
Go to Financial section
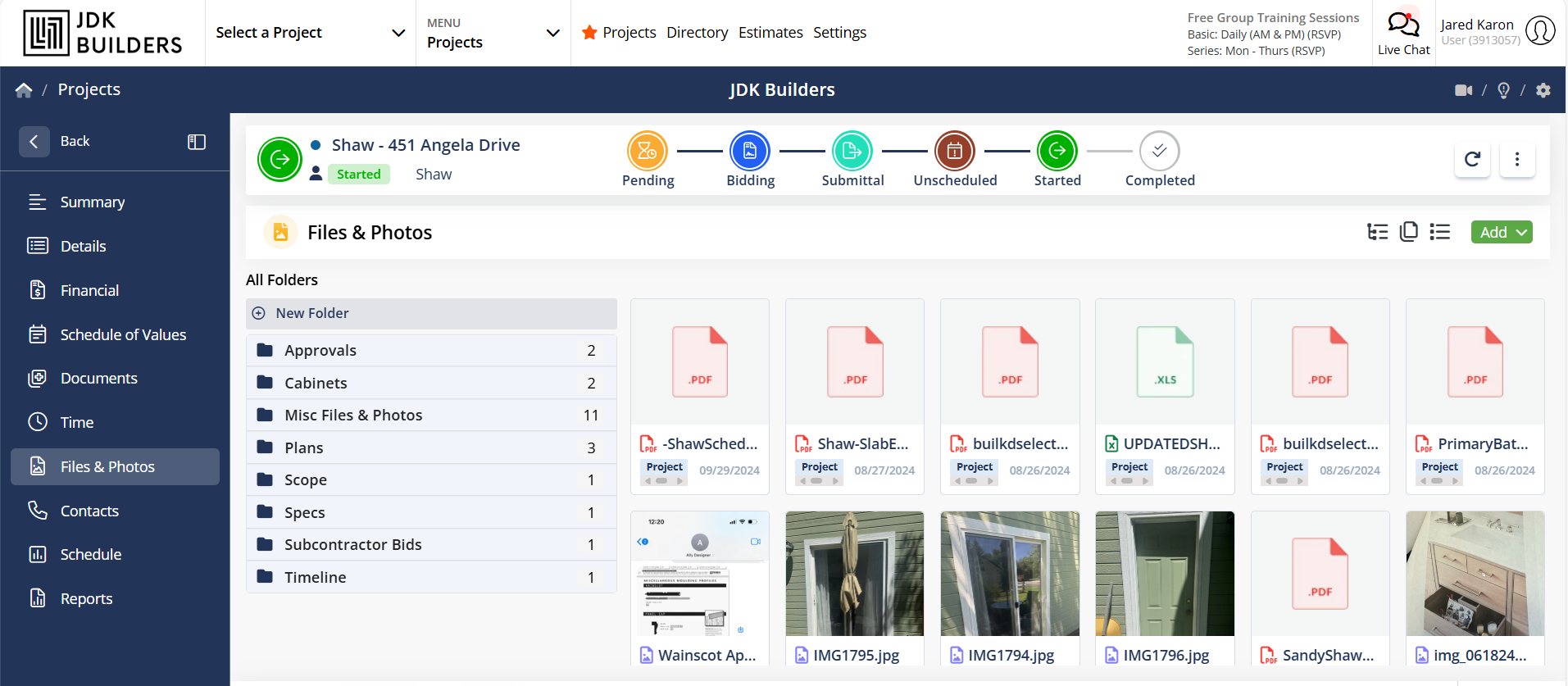[115, 290]
